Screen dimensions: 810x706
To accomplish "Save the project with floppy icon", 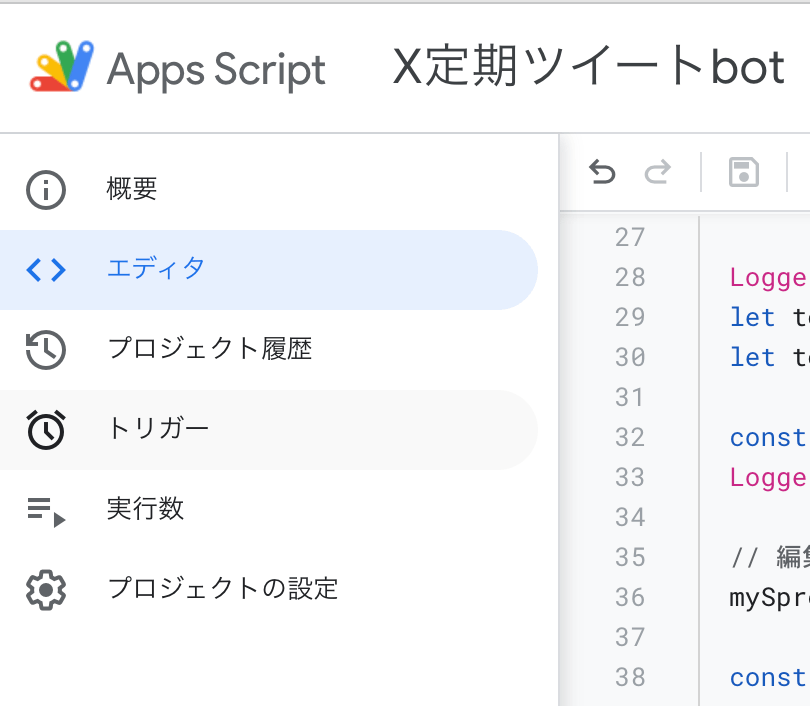I will click(x=744, y=172).
